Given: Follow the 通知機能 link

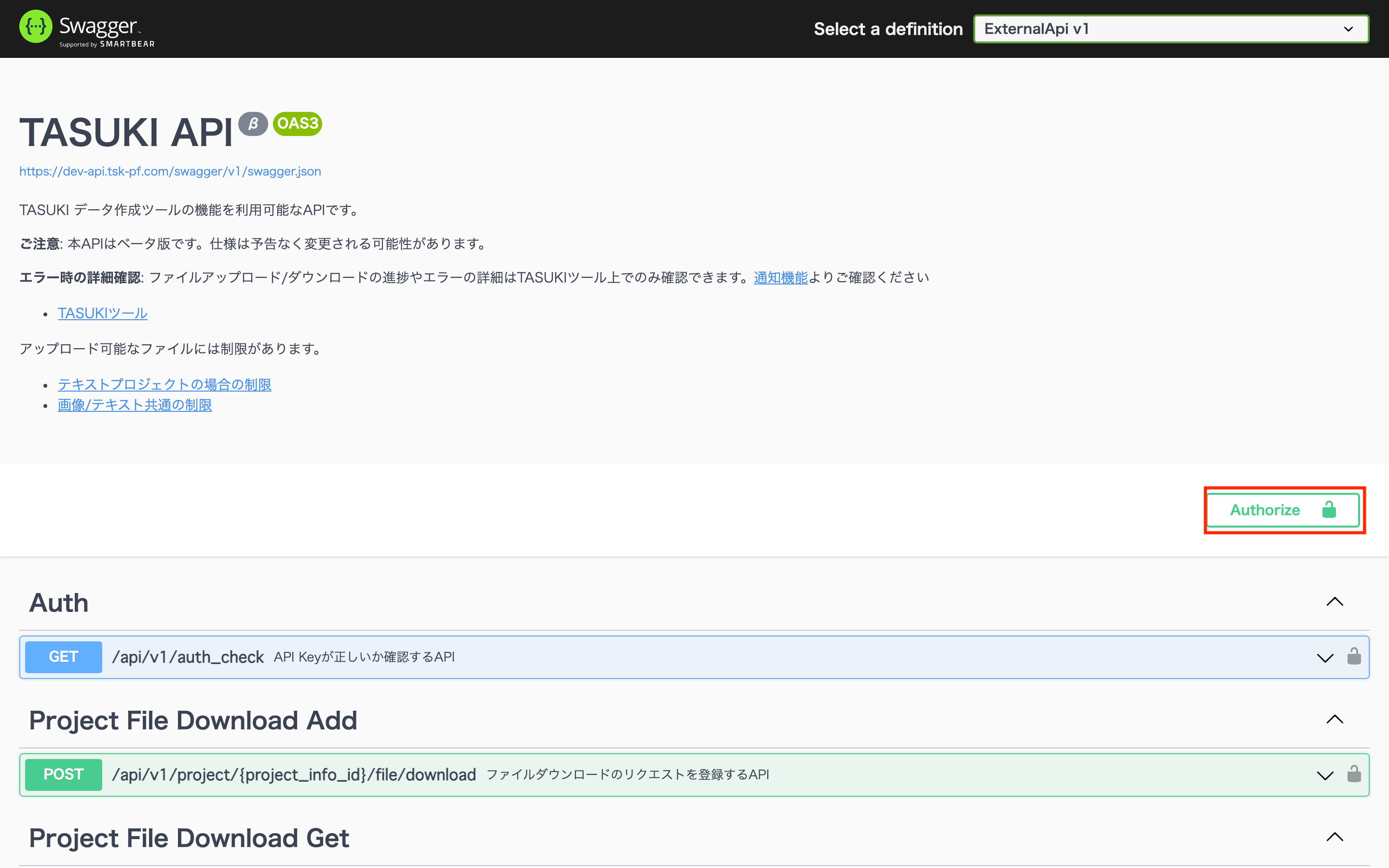Looking at the screenshot, I should (781, 278).
